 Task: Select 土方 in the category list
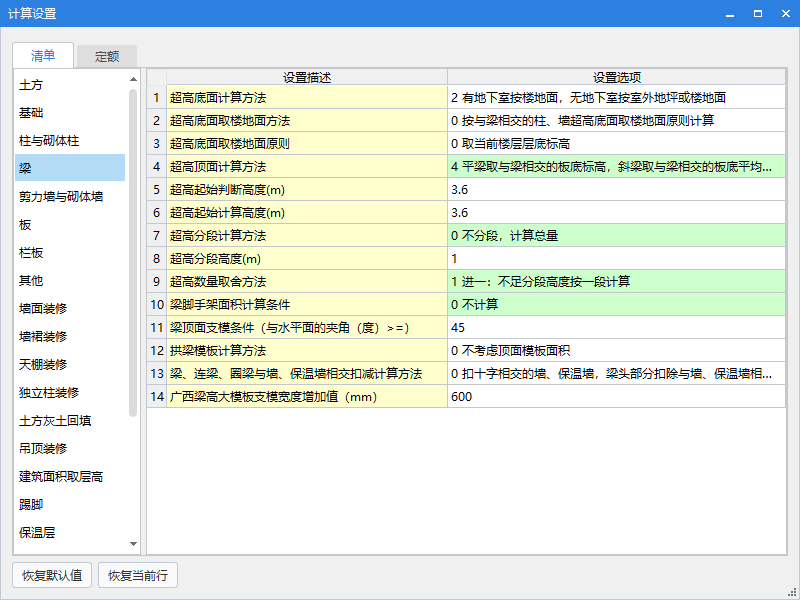click(70, 85)
